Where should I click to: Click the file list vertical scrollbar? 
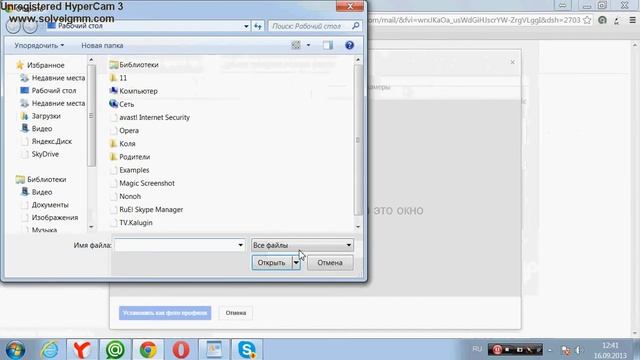(x=358, y=140)
